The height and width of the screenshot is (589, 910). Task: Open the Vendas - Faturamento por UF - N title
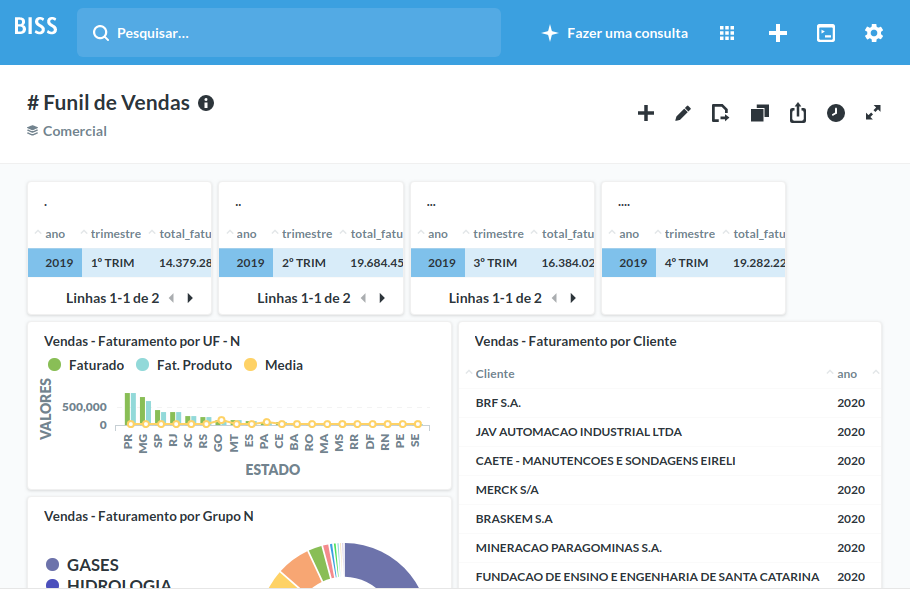tap(142, 341)
